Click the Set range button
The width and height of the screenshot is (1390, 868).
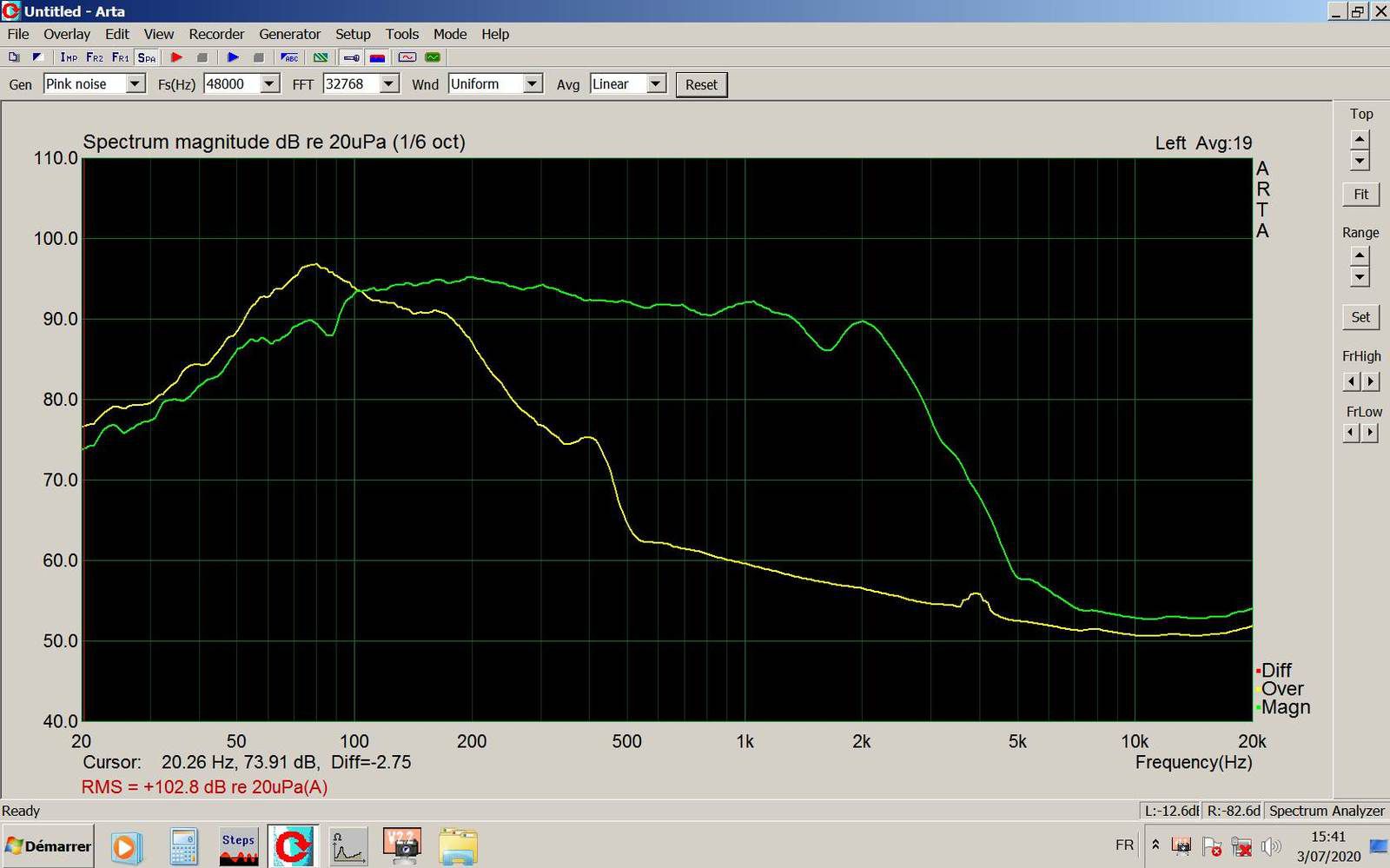click(x=1360, y=317)
